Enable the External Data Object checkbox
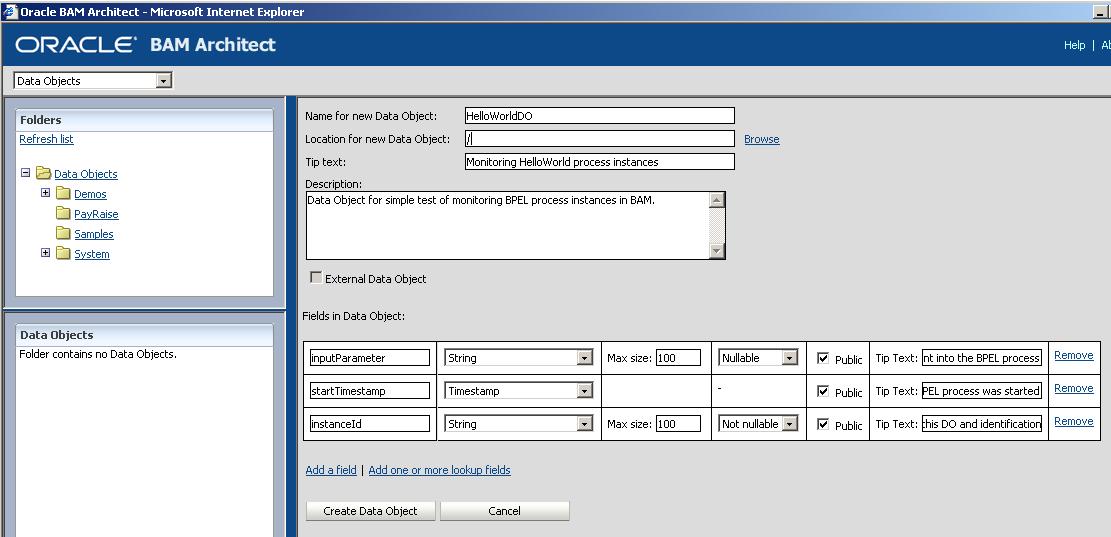Image resolution: width=1111 pixels, height=537 pixels. pos(316,278)
